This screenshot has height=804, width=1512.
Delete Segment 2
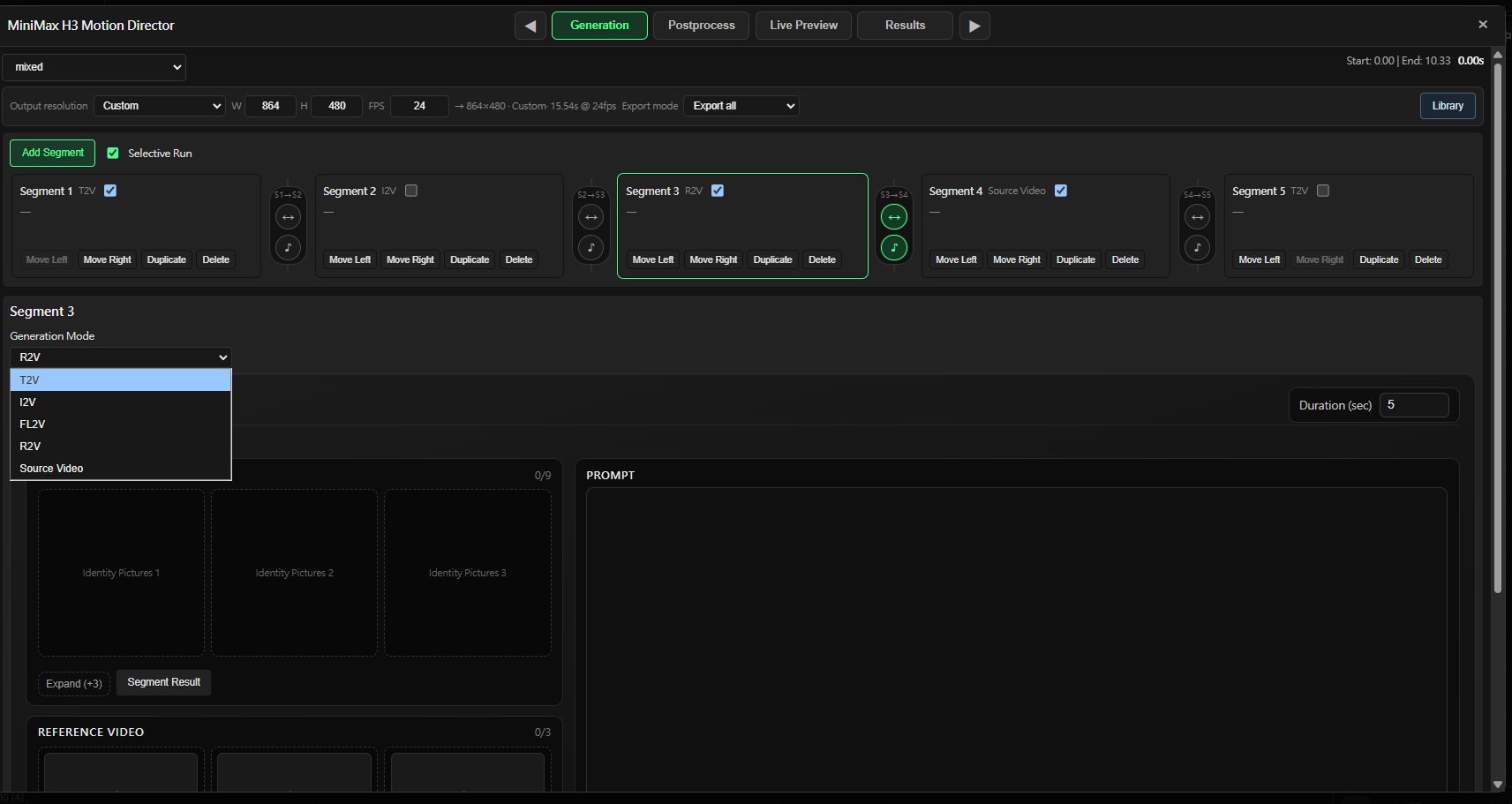click(519, 259)
